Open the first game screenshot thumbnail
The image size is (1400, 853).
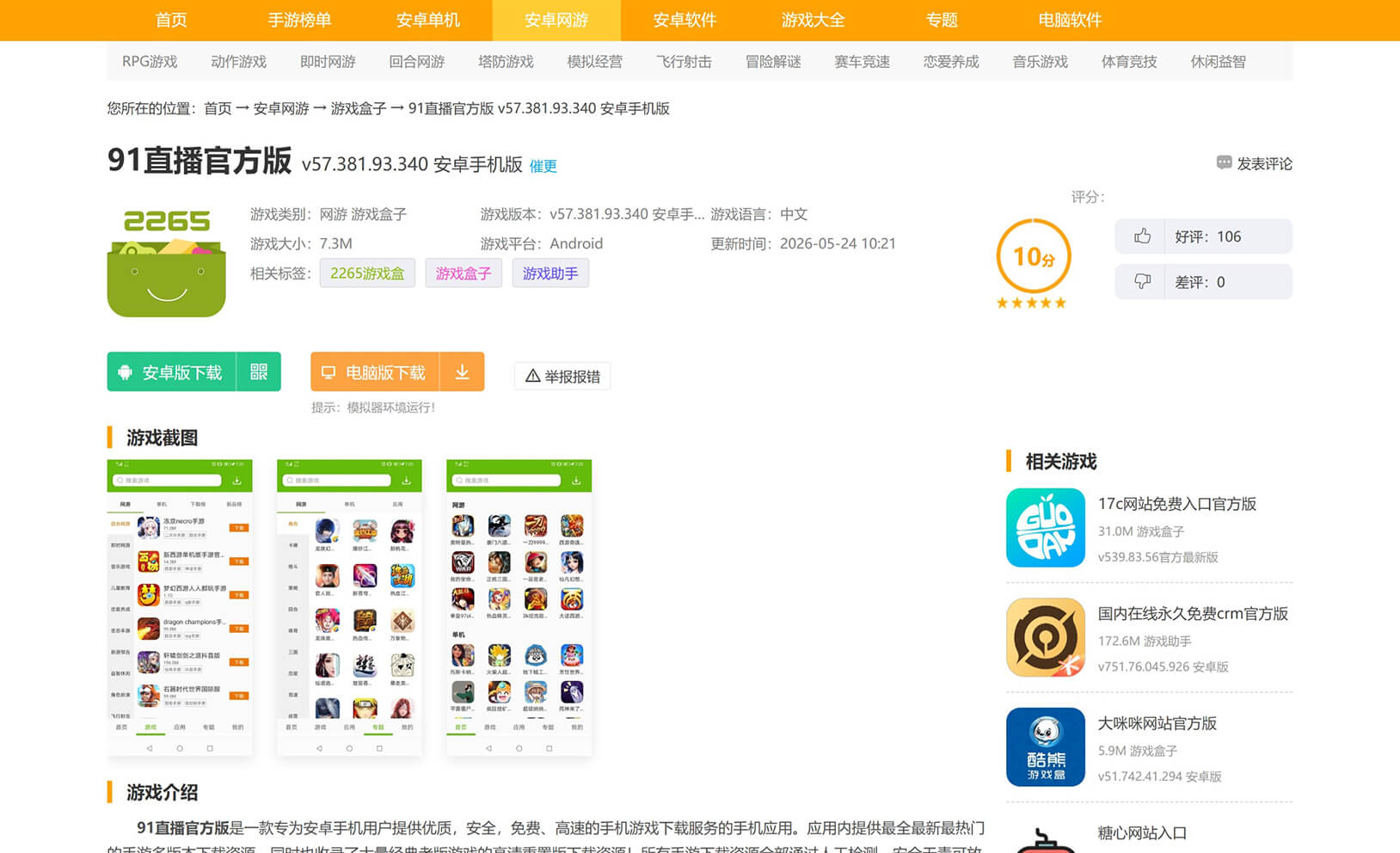pos(180,608)
